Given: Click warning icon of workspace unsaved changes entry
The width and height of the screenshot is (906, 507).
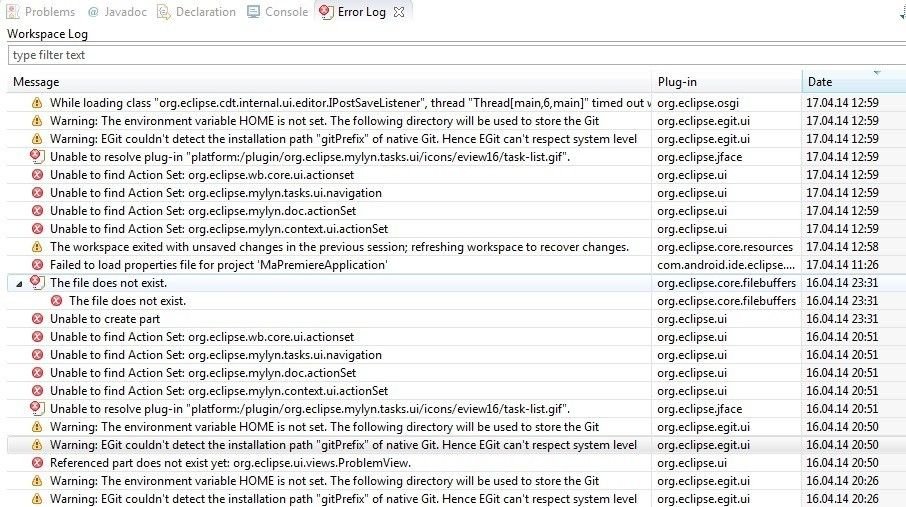Looking at the screenshot, I should (37, 247).
